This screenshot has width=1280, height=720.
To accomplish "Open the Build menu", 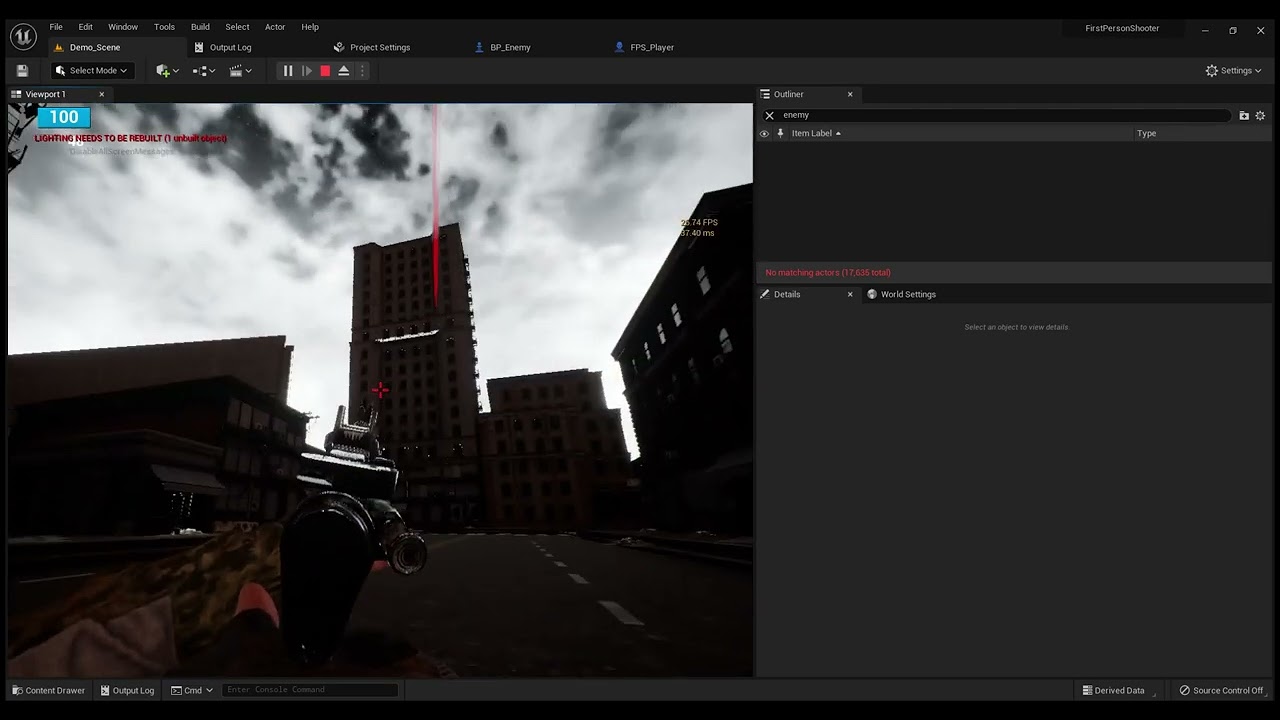I will (200, 27).
